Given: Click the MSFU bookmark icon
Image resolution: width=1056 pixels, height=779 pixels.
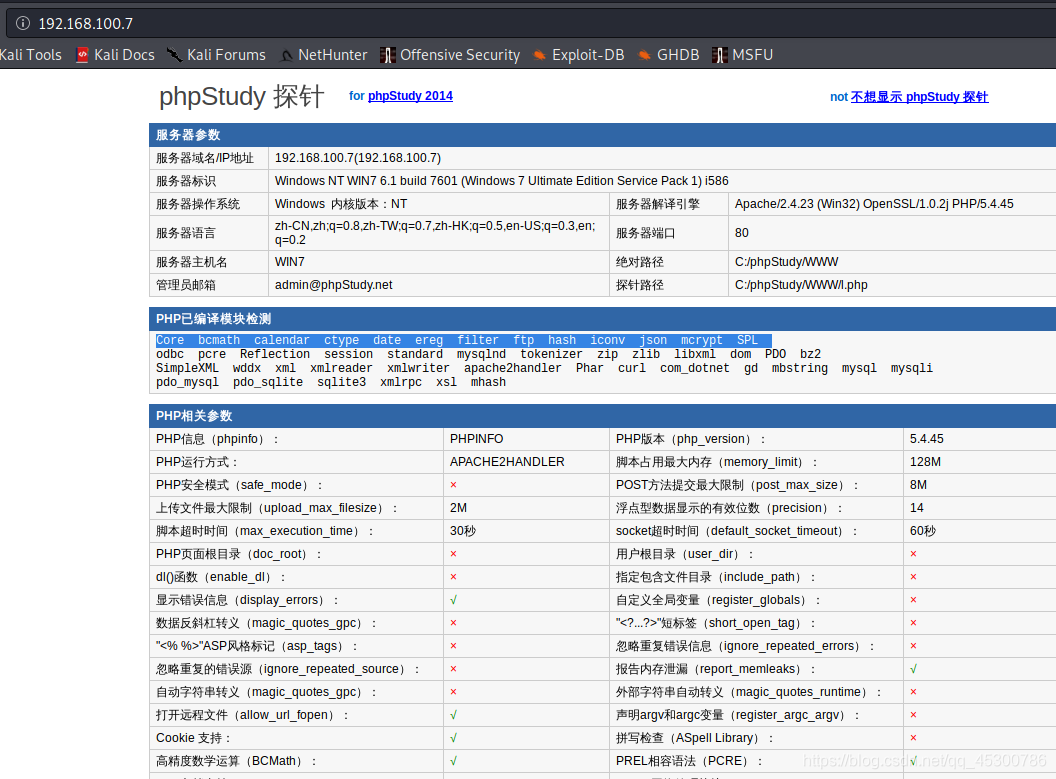Looking at the screenshot, I should [x=719, y=55].
